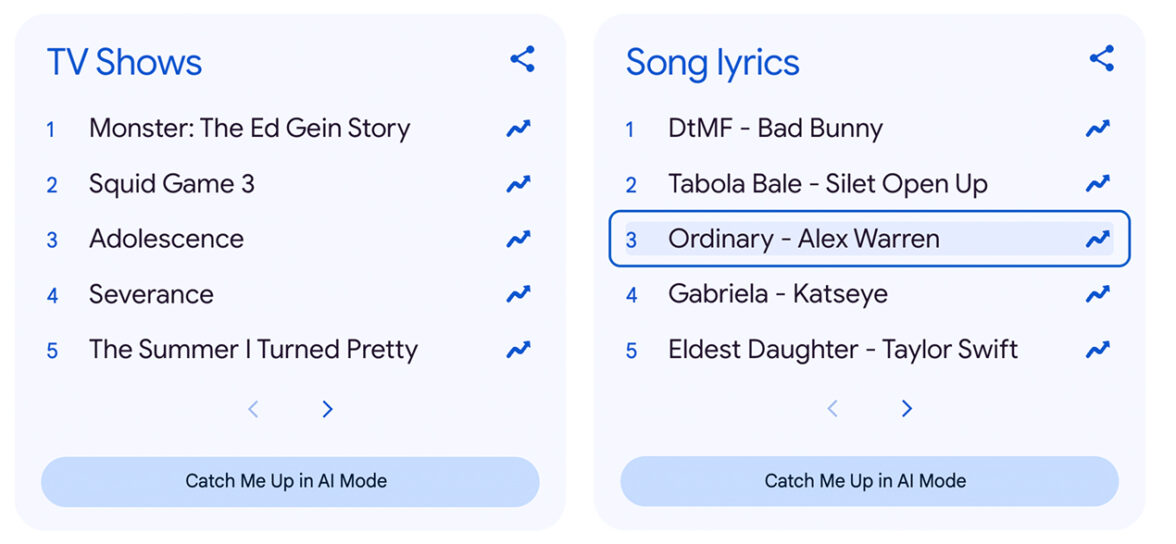Image resolution: width=1176 pixels, height=544 pixels.
Task: Open Tabola Bale - Silet Open Up
Action: click(827, 184)
